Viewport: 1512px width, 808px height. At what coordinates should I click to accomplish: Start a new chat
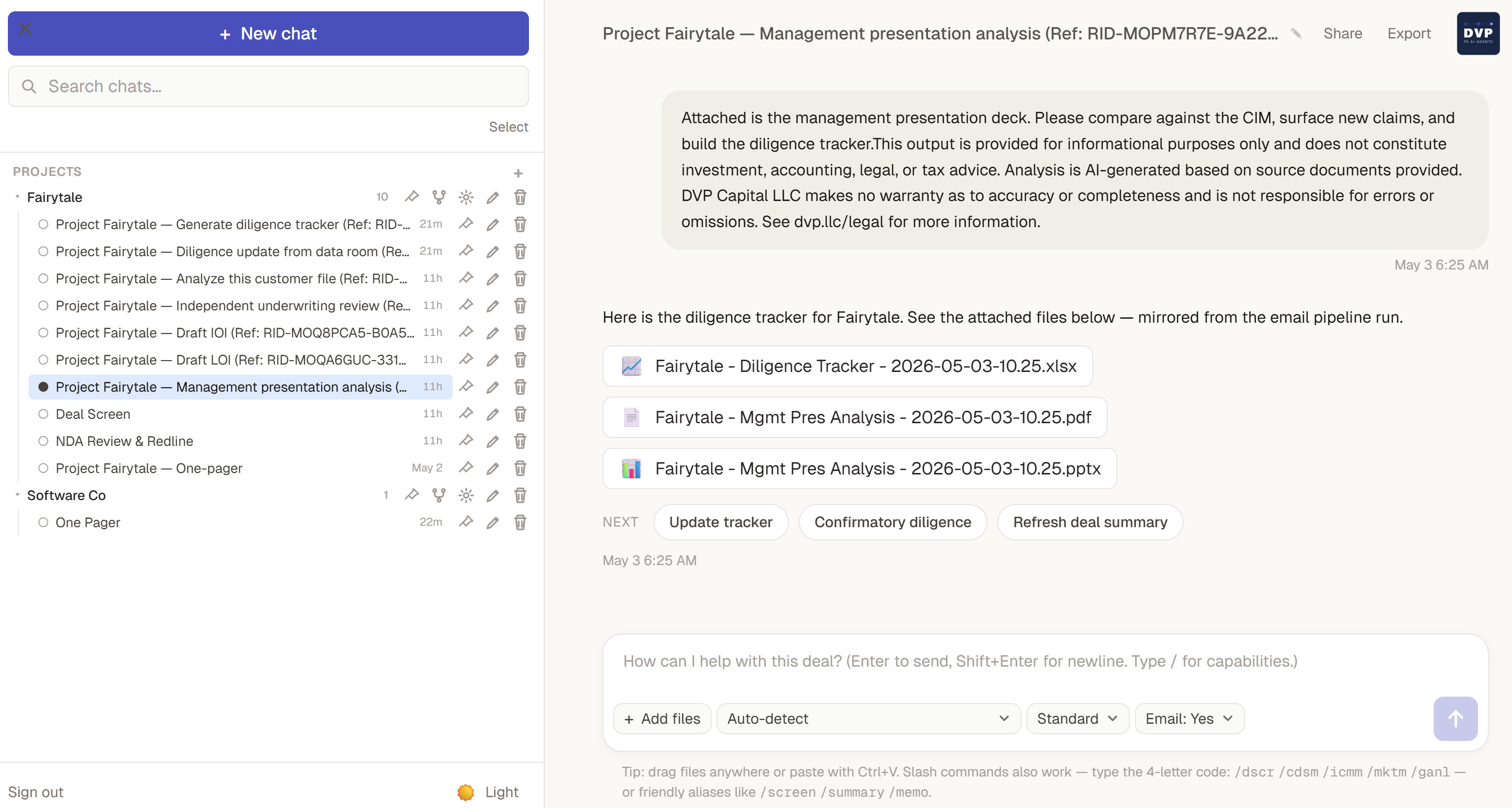click(268, 34)
